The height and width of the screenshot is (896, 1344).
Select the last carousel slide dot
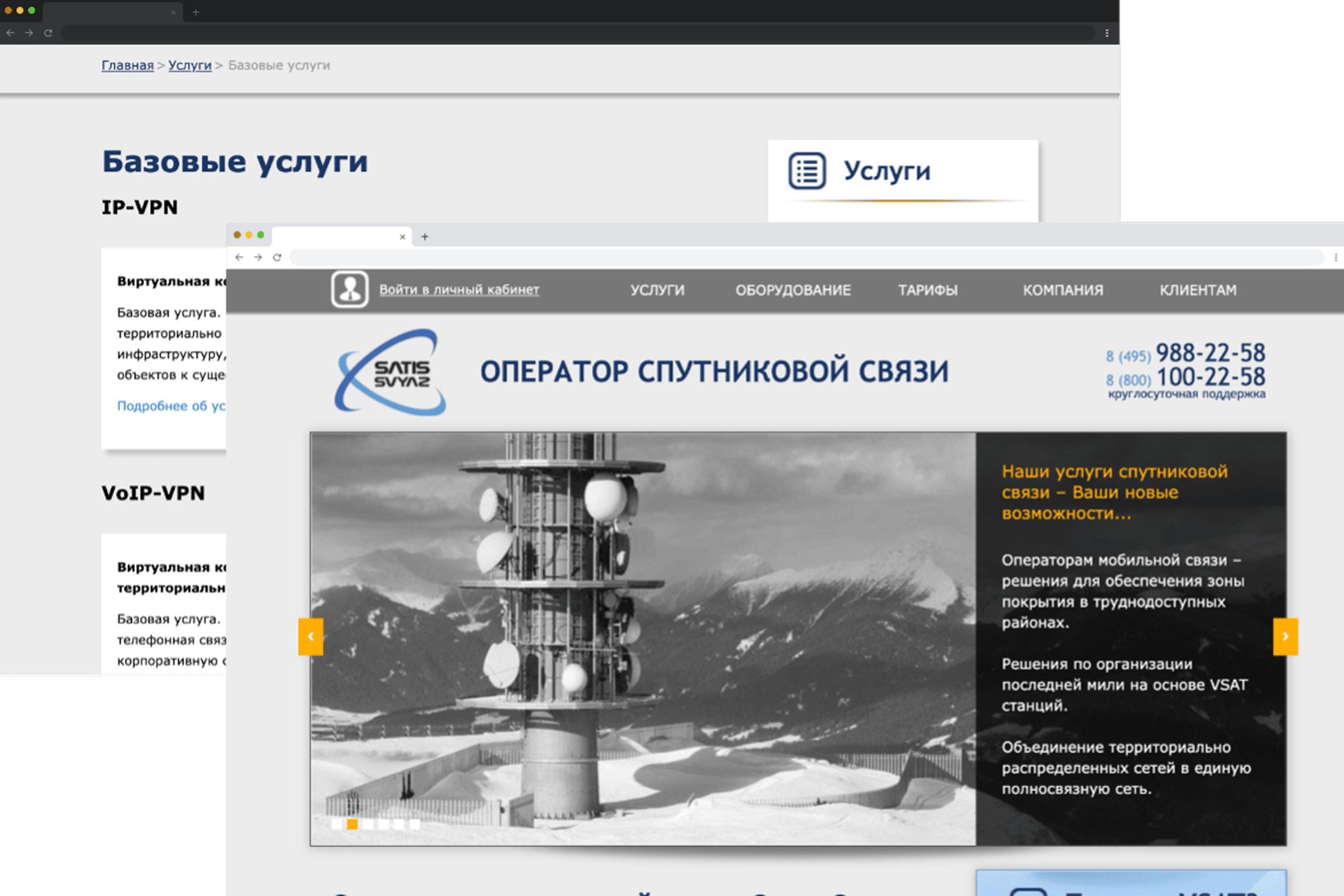tap(414, 824)
